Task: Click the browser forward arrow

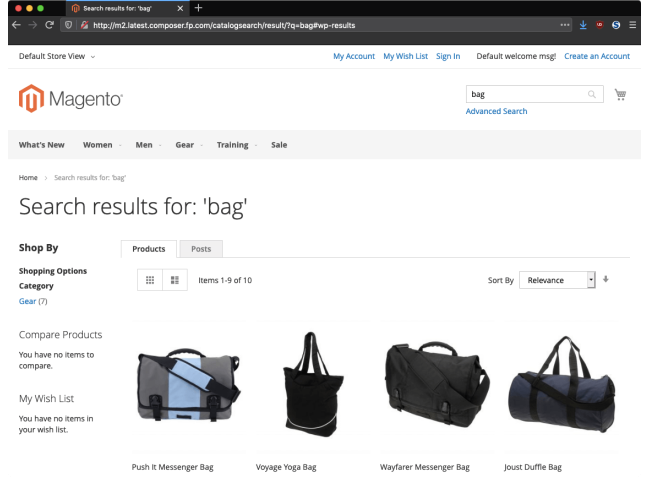Action: coord(33,25)
